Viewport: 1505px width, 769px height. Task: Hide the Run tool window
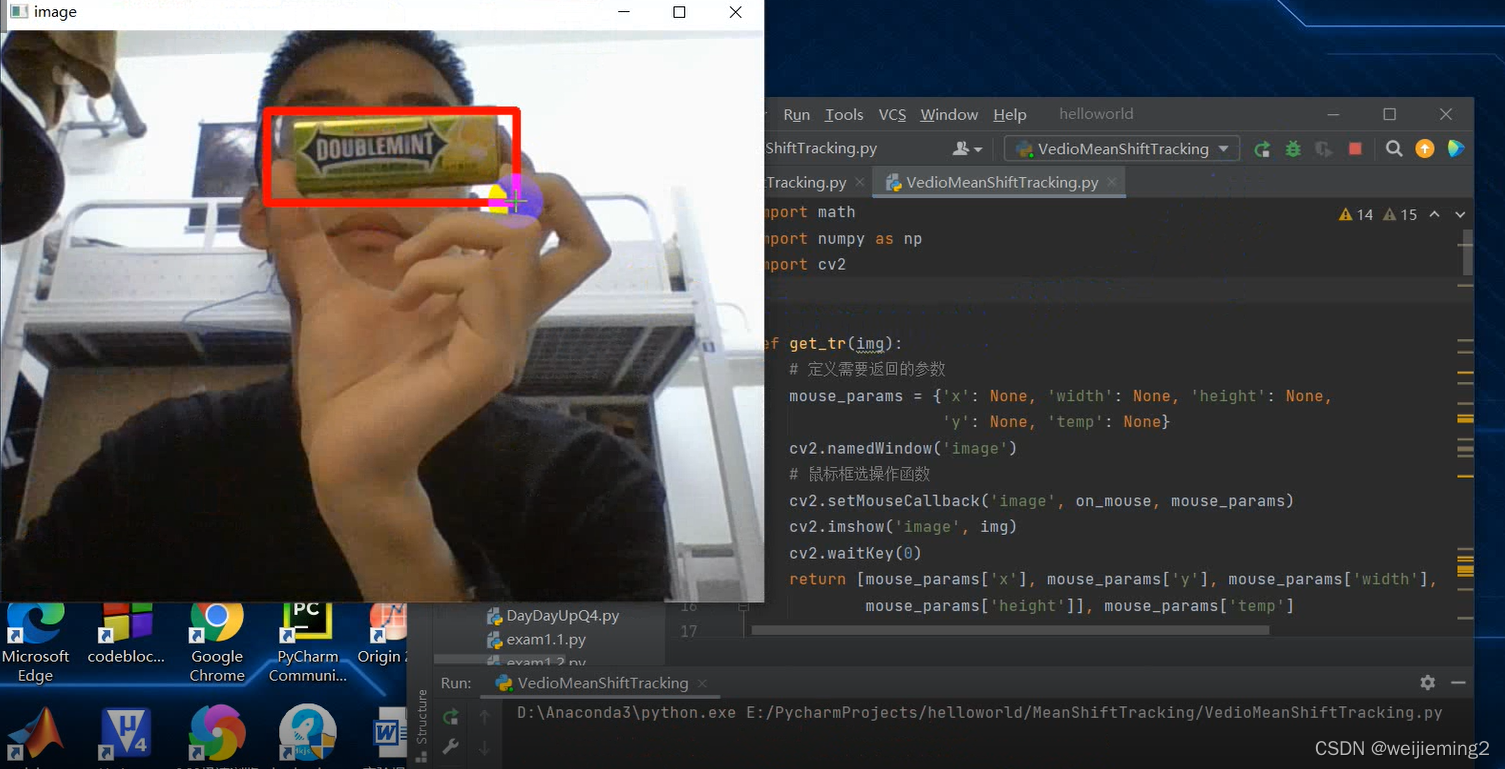tap(1458, 682)
